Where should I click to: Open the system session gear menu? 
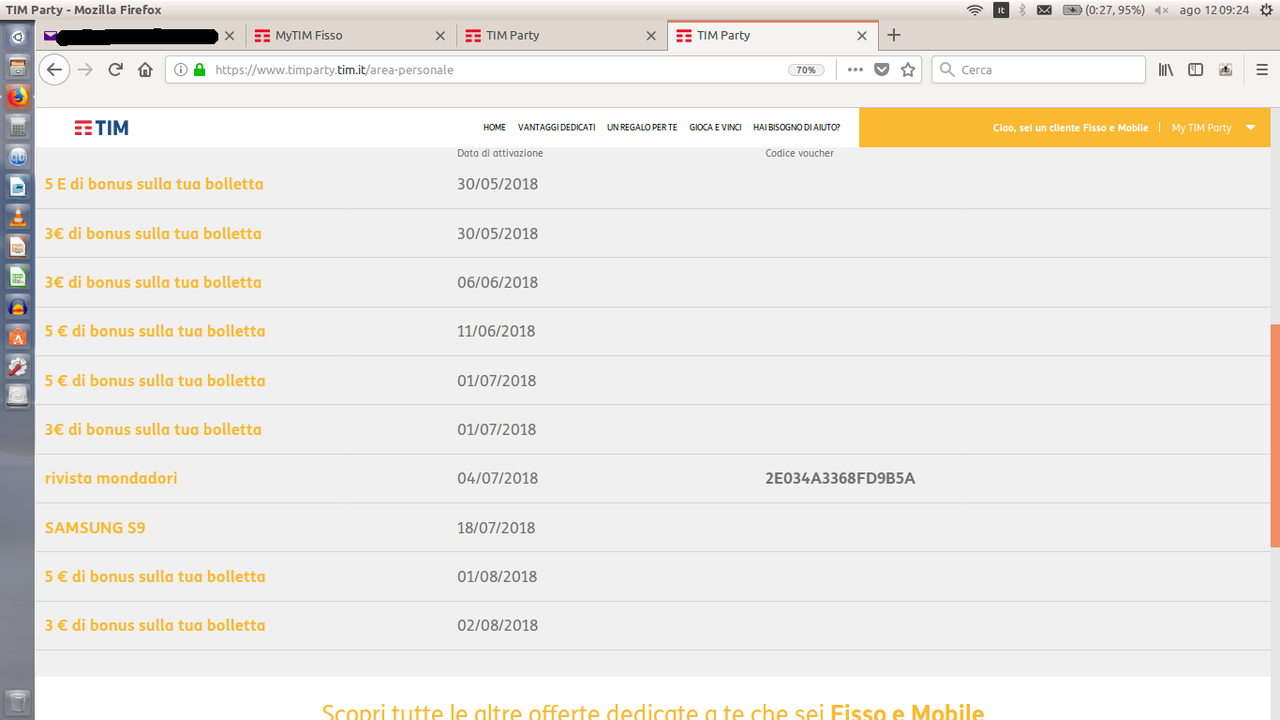tap(1265, 10)
